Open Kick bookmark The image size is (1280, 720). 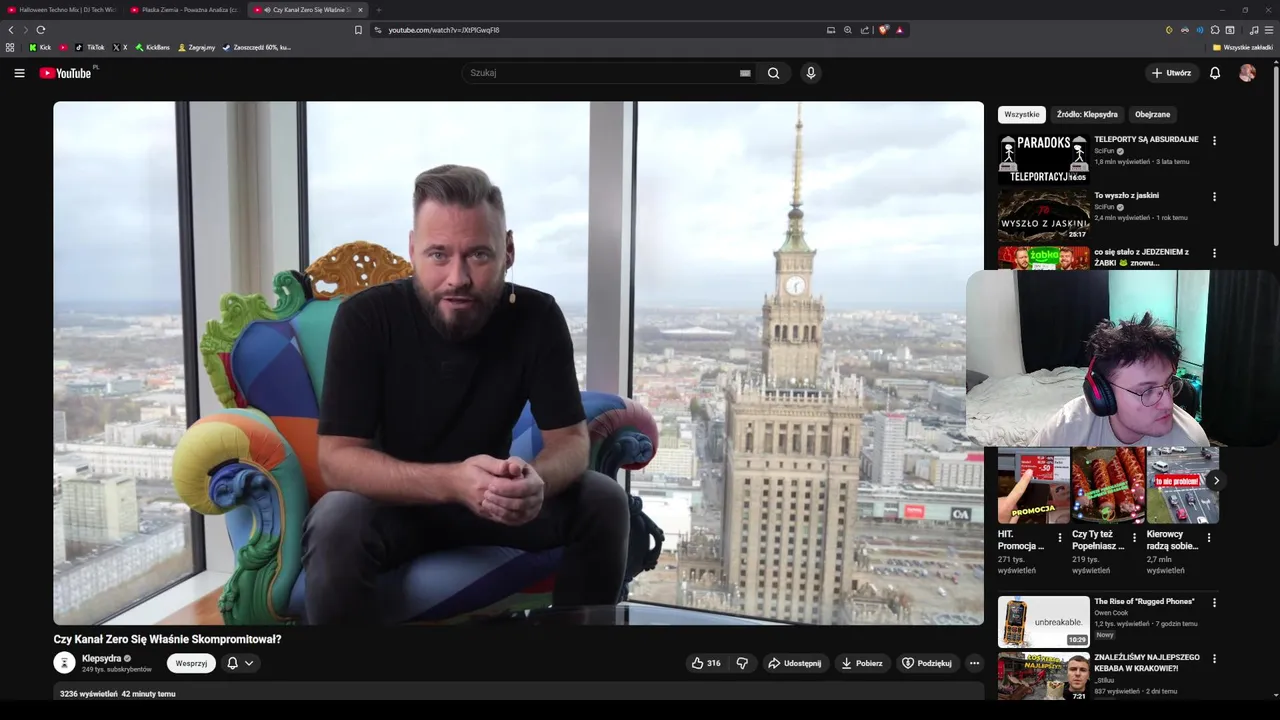40,47
